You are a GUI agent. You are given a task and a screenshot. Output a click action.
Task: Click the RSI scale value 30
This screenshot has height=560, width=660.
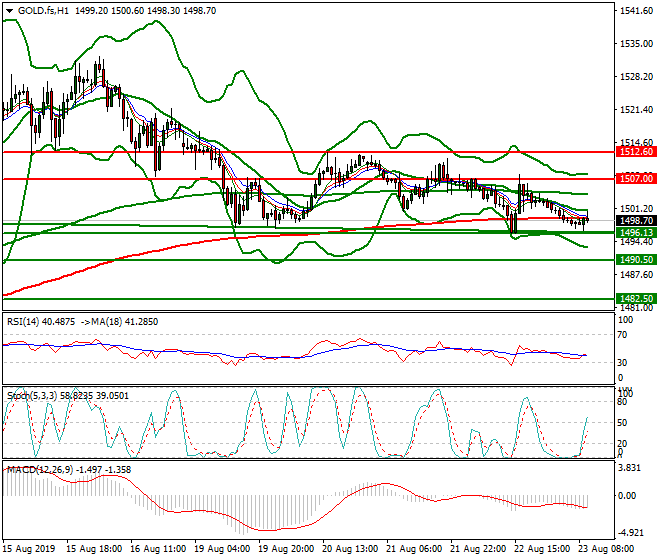622,363
